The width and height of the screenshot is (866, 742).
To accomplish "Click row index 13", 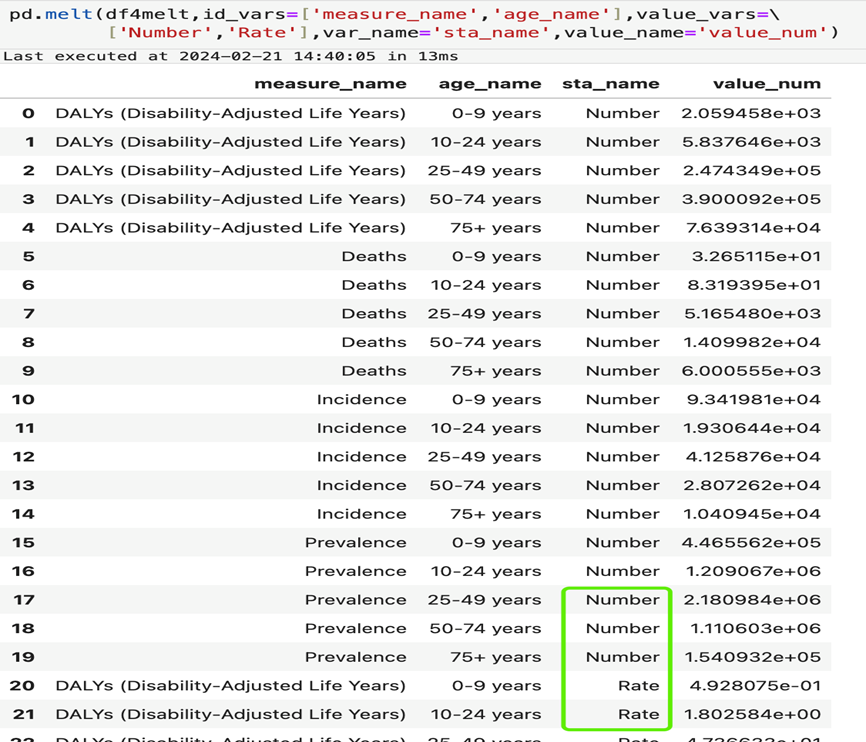I will point(23,486).
